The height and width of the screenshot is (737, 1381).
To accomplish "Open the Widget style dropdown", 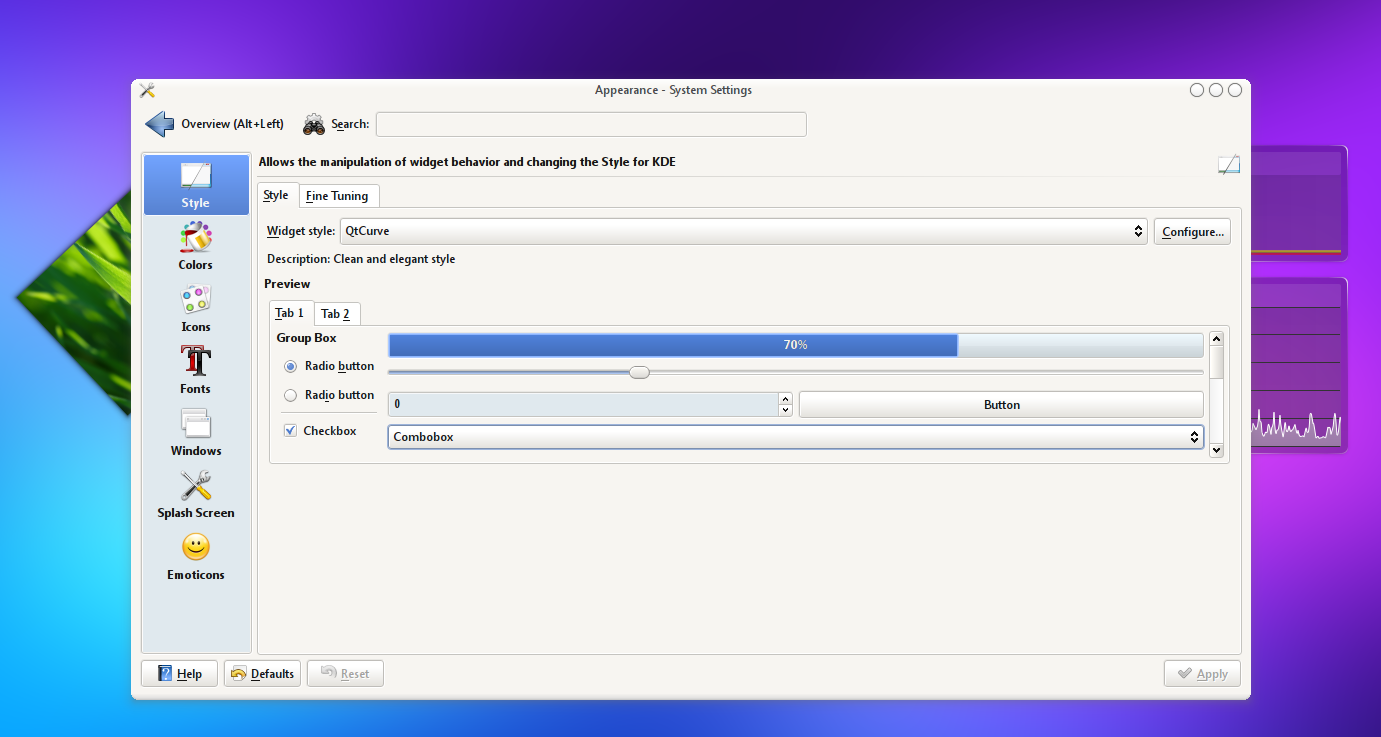I will pyautogui.click(x=743, y=231).
